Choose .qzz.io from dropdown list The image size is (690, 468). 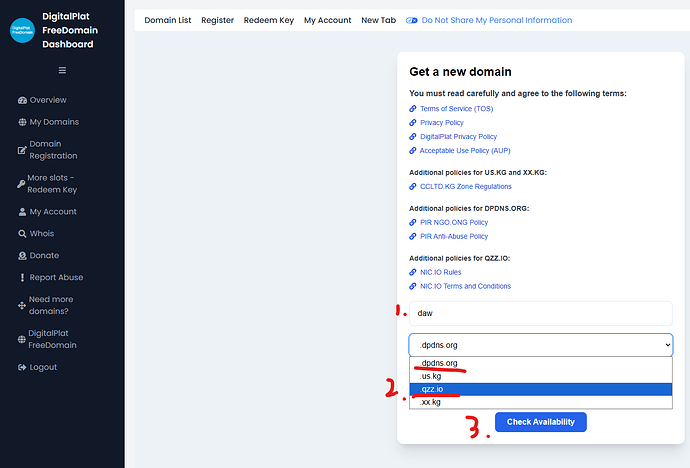541,389
